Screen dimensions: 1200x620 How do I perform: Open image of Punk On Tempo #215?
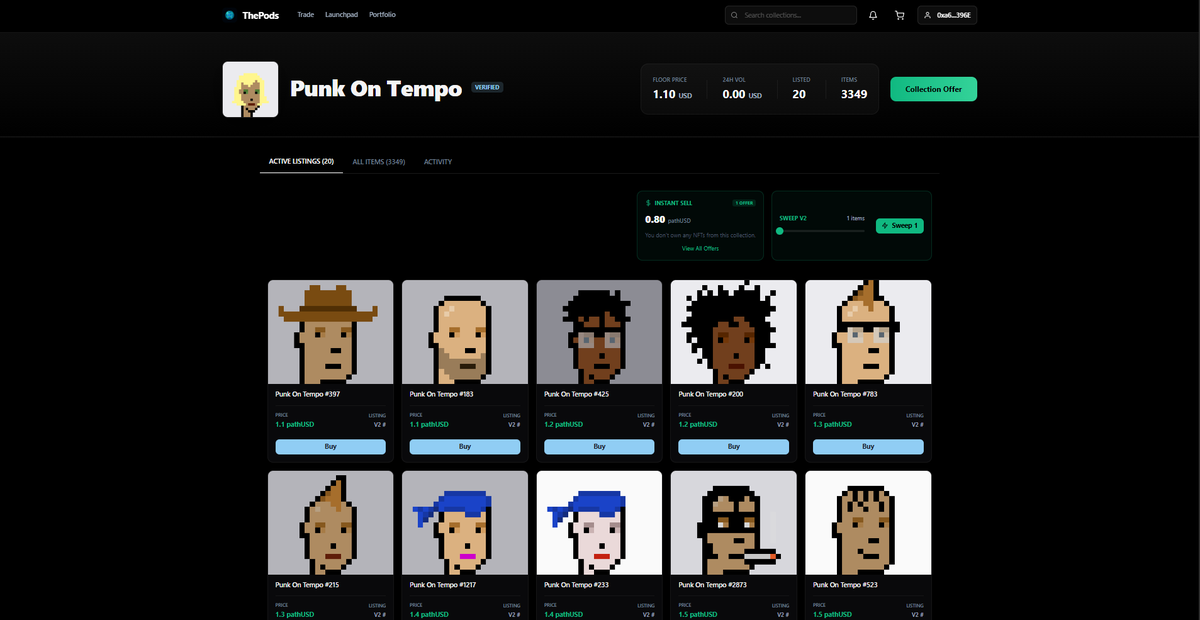331,523
